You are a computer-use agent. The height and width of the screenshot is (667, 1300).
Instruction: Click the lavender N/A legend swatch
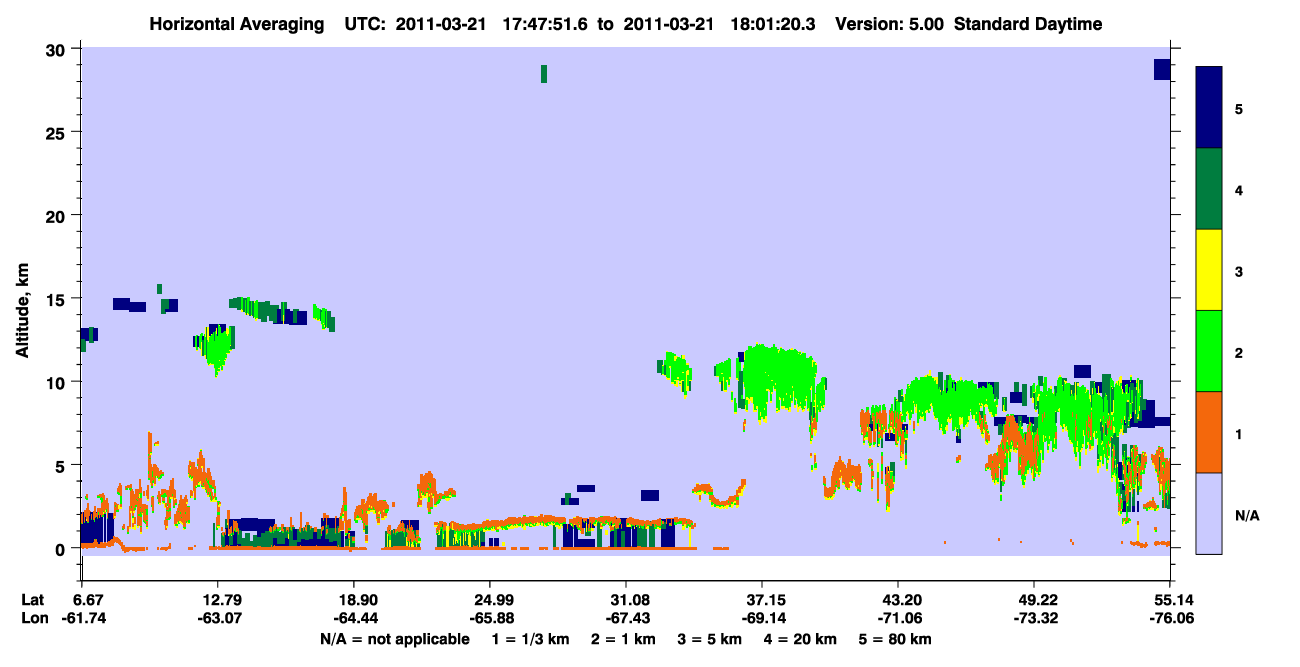tap(1209, 513)
